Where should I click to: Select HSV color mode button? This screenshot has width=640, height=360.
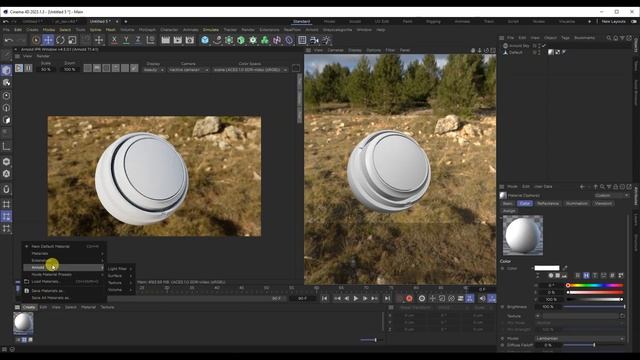point(586,276)
